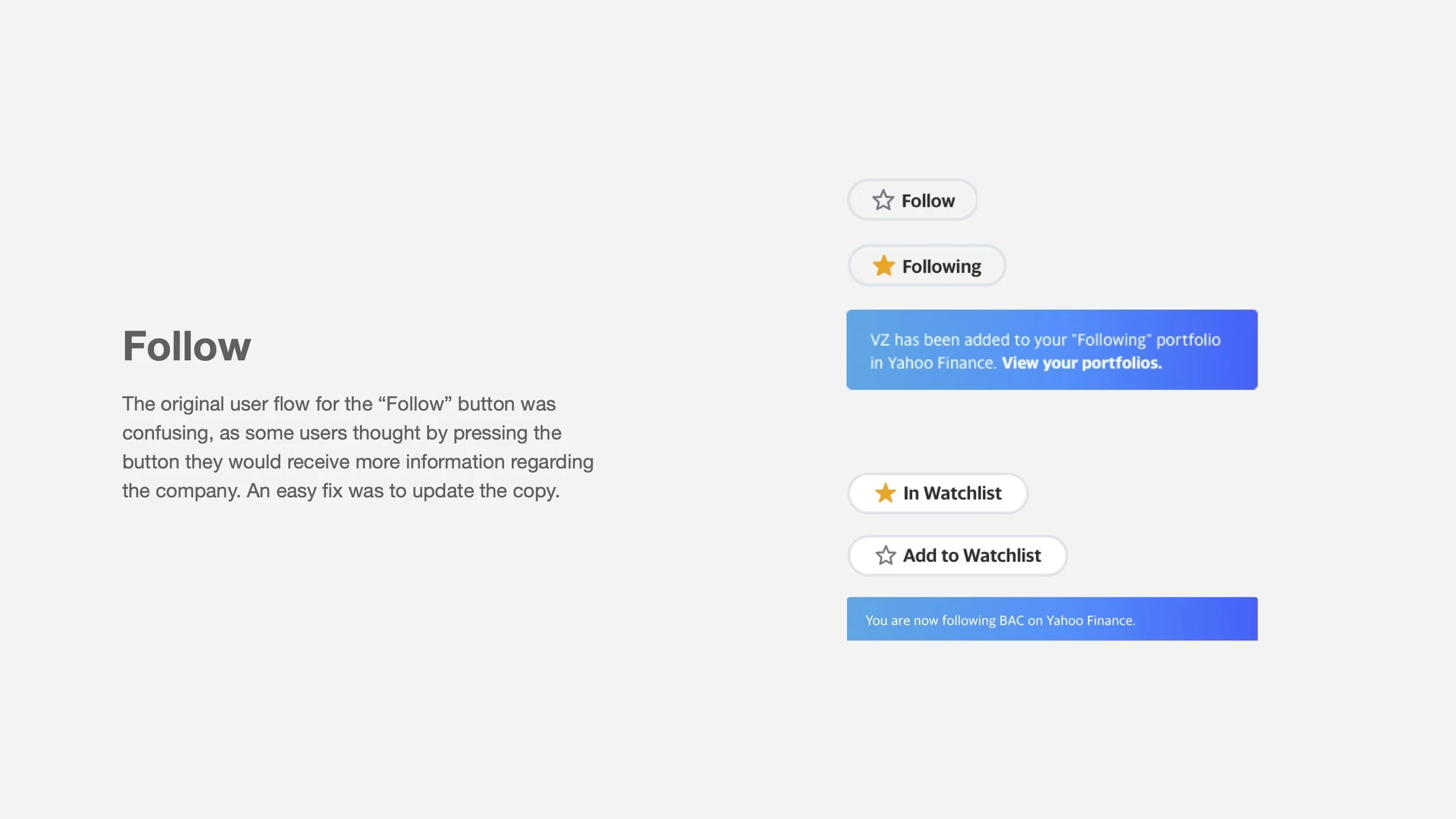Click the gold star in Following button

pos(884,266)
